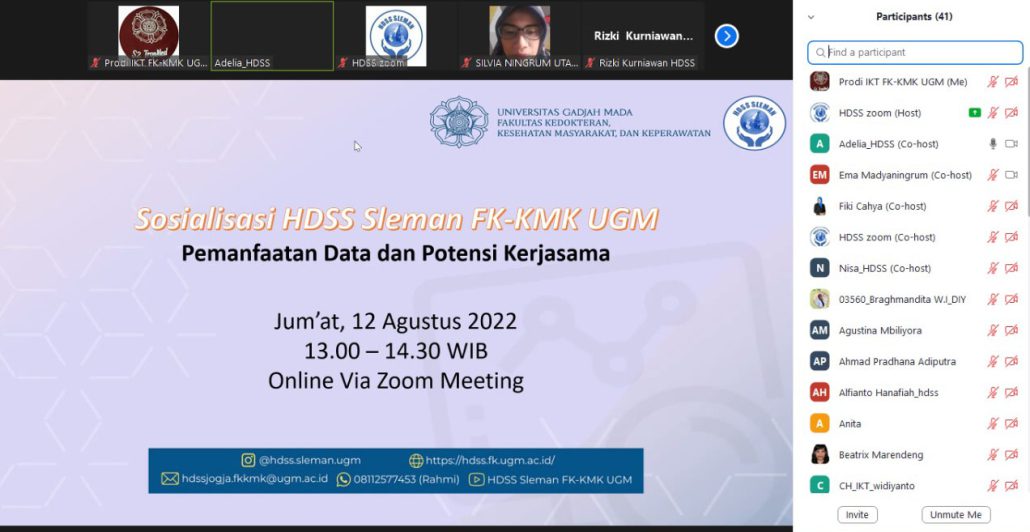
Task: Click mic icon for CH_IKT_widiyanto
Action: (993, 486)
